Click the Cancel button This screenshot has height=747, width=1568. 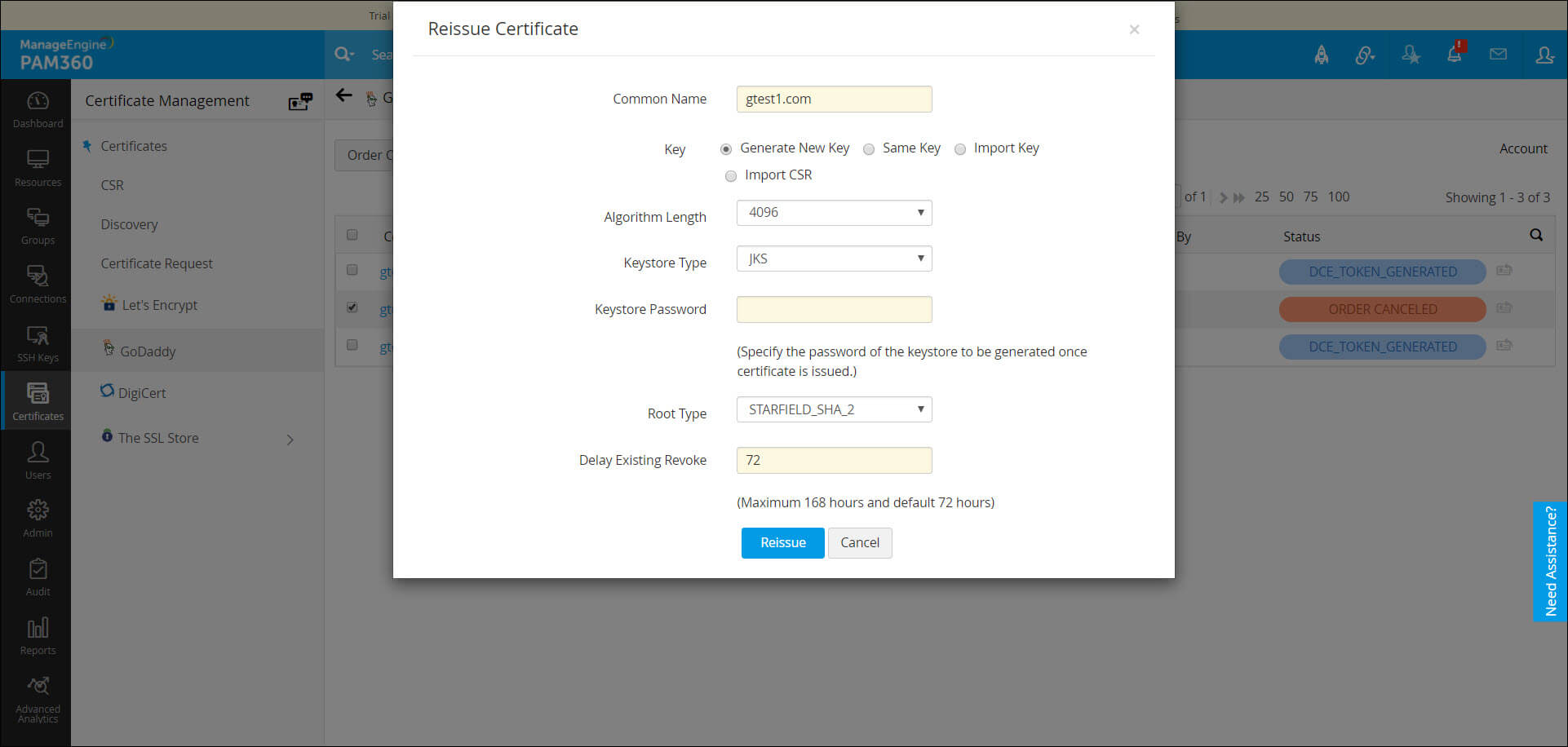click(x=860, y=543)
